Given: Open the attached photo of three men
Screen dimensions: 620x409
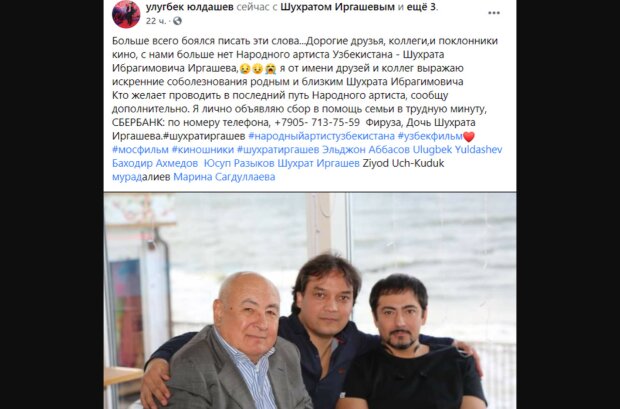Looking at the screenshot, I should click(x=310, y=301).
